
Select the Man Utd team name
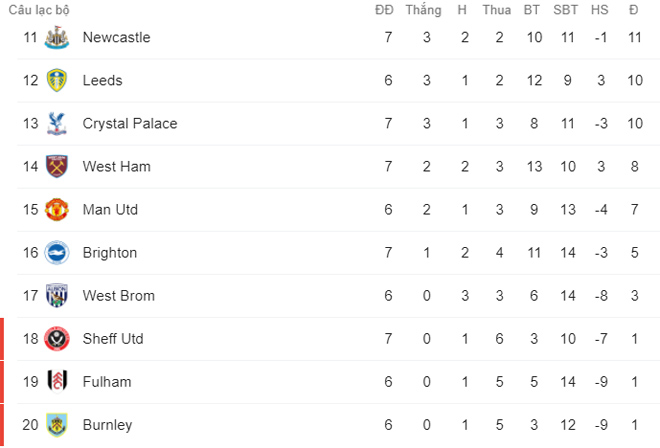pyautogui.click(x=110, y=210)
